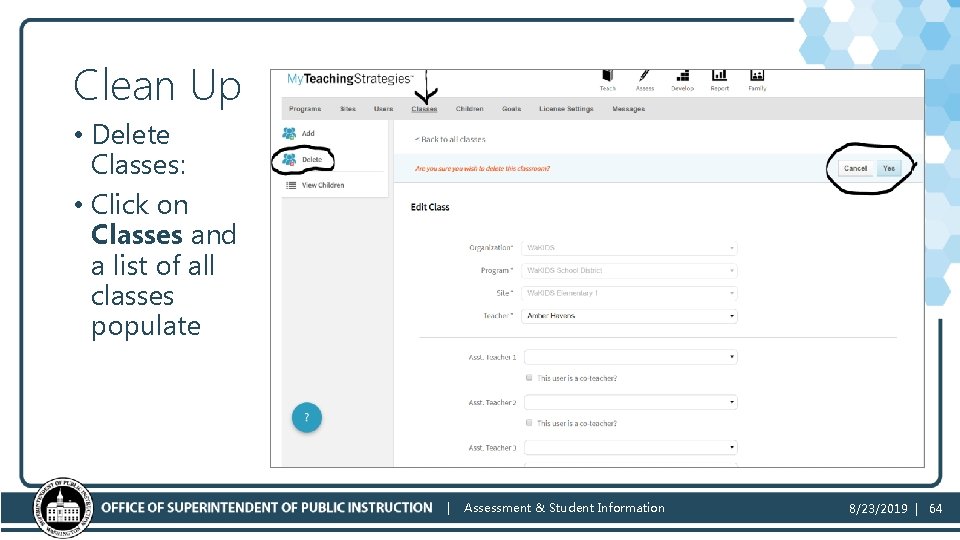The height and width of the screenshot is (540, 960).
Task: Check co-teacher box under Asst. Teacher 1
Action: [529, 378]
